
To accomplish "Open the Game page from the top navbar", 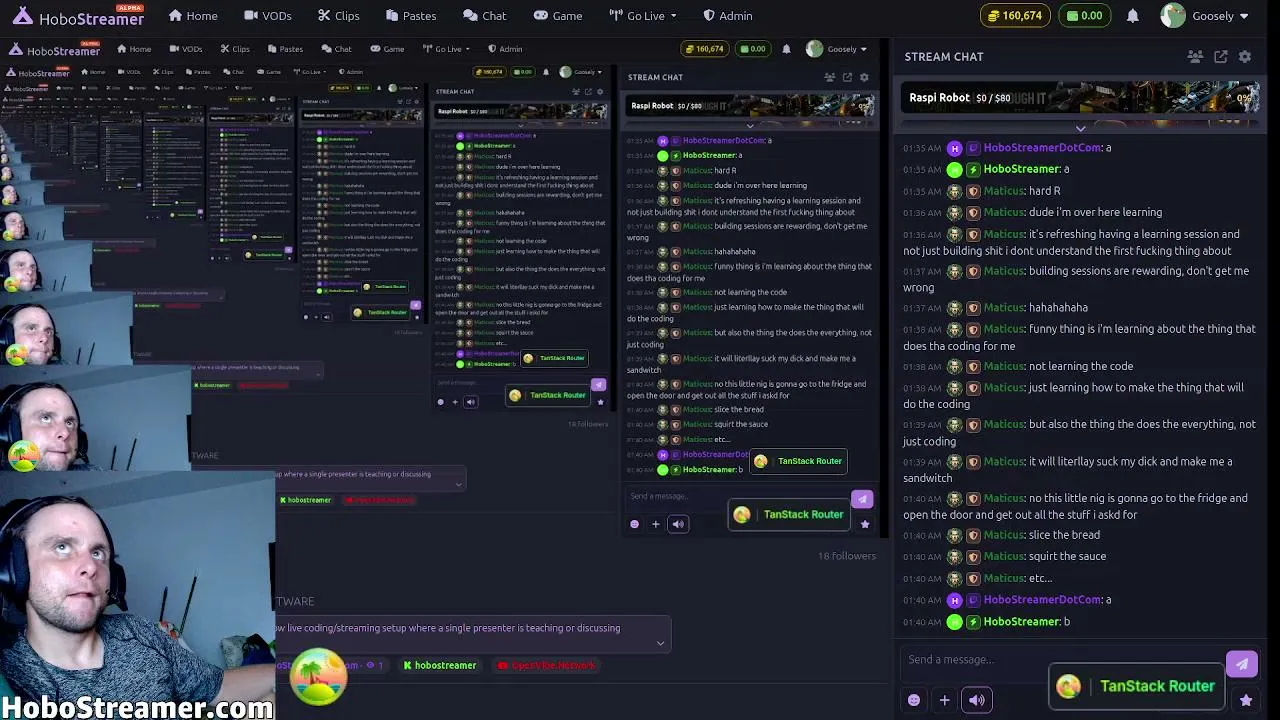I will tap(558, 16).
